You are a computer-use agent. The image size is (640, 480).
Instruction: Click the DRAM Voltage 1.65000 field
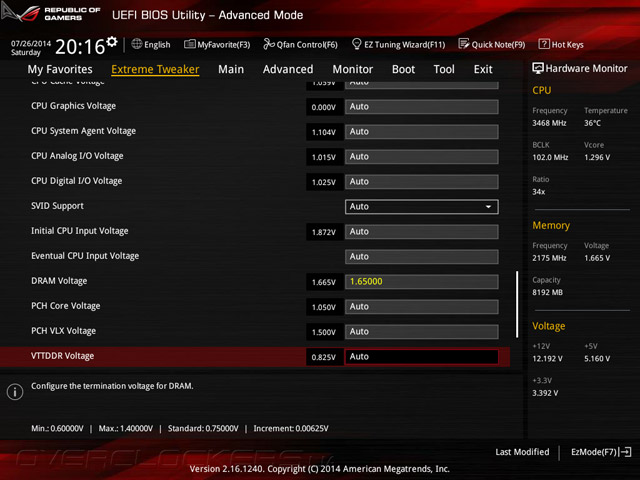(421, 282)
